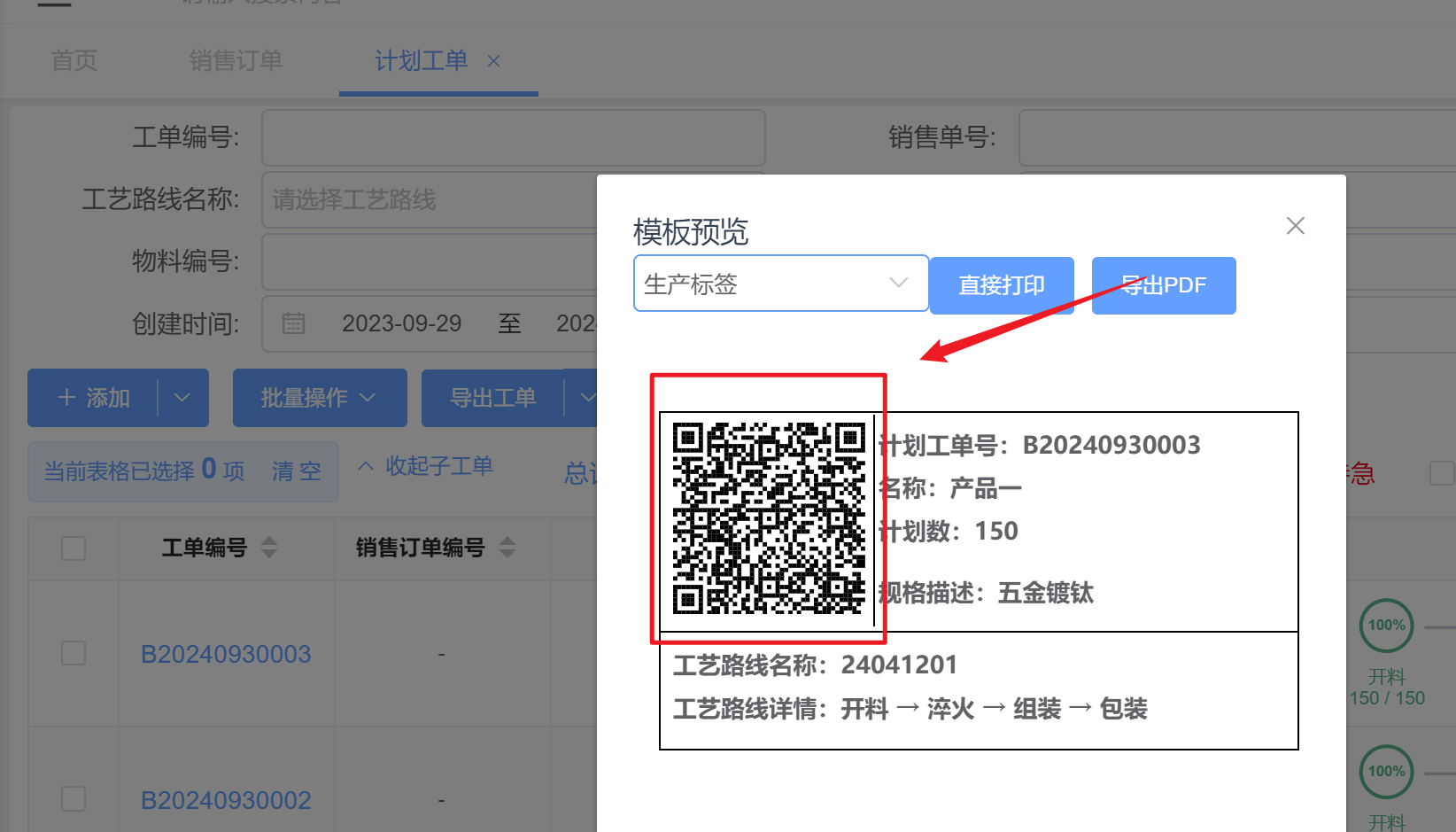Image resolution: width=1456 pixels, height=832 pixels.
Task: Close the 模板预览 dialog
Action: (x=1295, y=226)
